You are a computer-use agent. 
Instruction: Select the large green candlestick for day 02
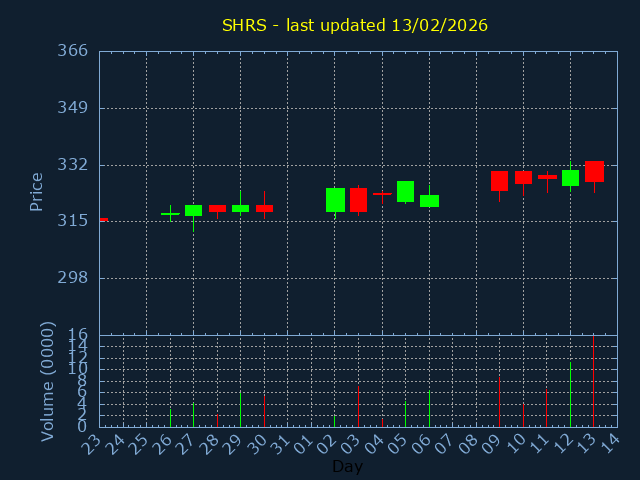pos(335,200)
